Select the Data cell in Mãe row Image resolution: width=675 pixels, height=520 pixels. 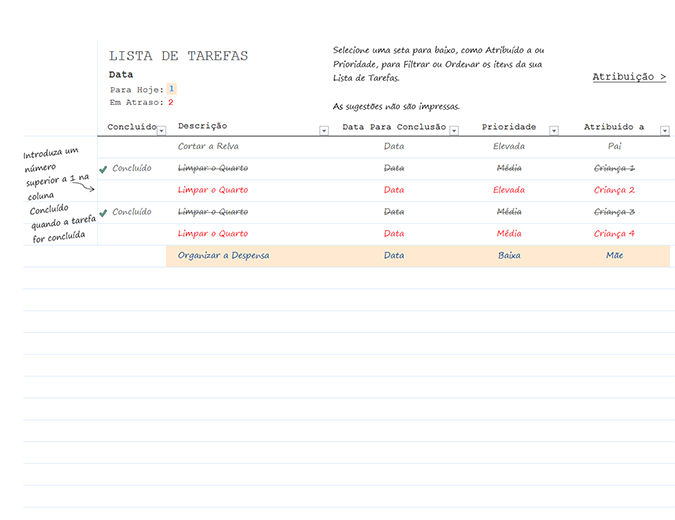[394, 255]
